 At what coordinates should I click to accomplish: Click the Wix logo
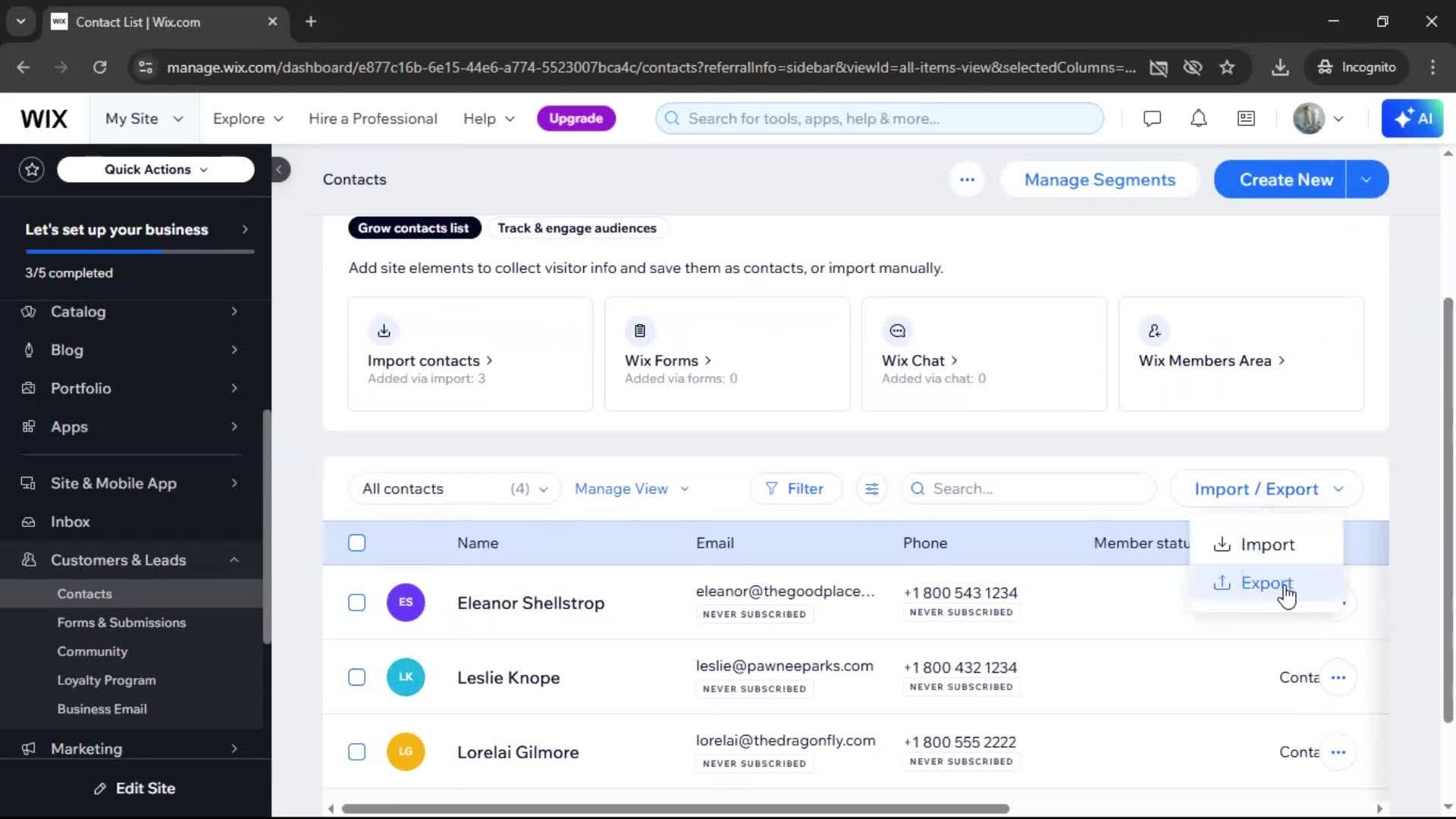[x=44, y=118]
